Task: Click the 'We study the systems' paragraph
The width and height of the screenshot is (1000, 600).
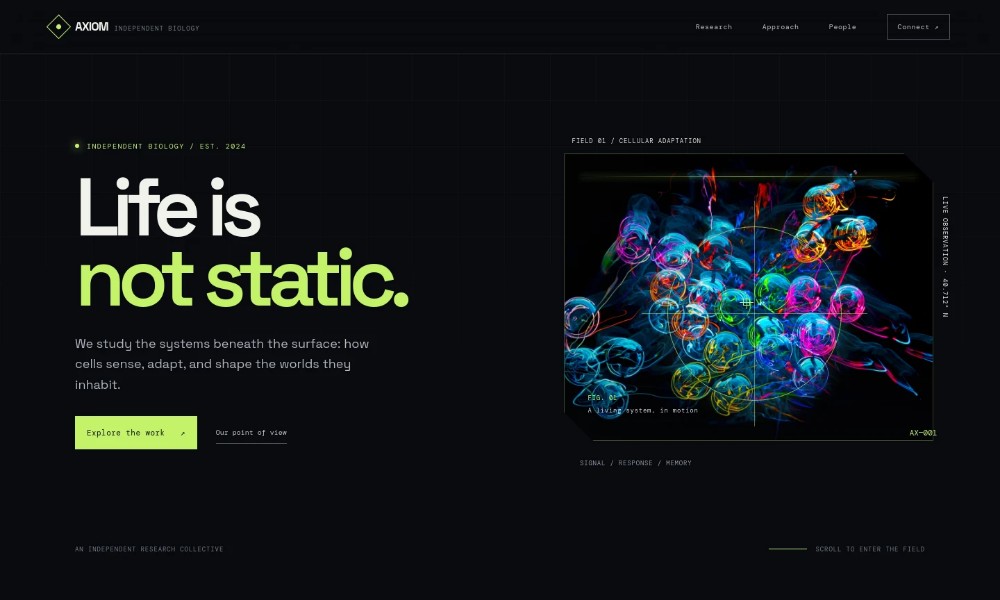Action: pos(222,364)
